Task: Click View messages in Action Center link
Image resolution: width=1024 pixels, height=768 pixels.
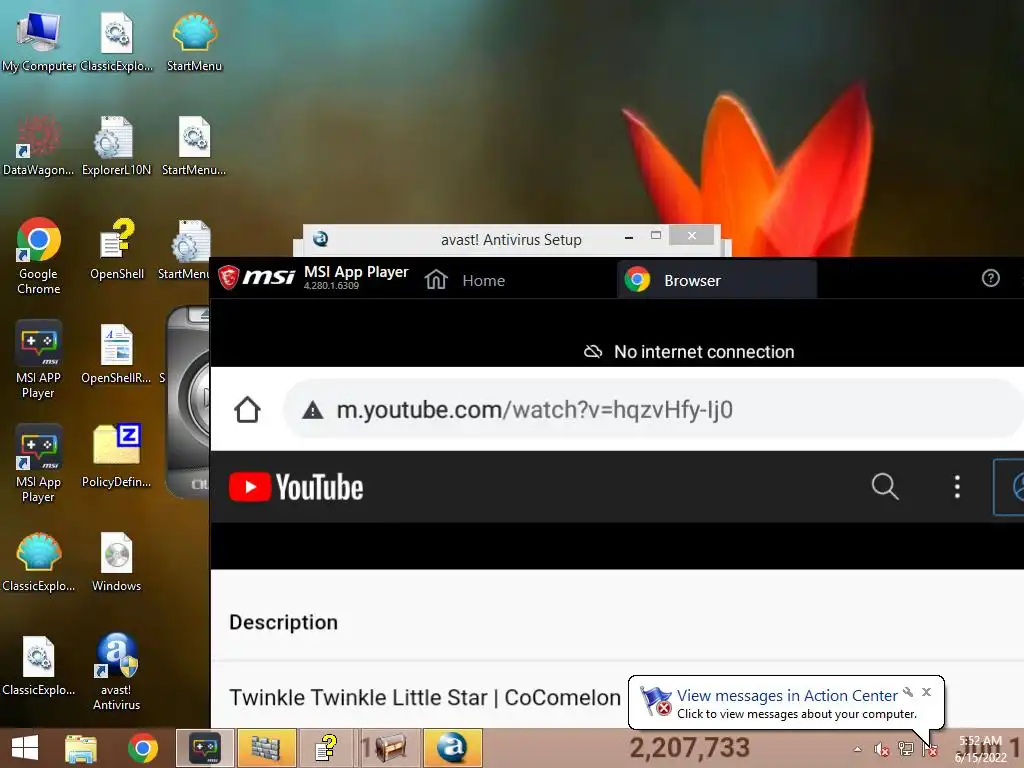Action: click(x=787, y=696)
